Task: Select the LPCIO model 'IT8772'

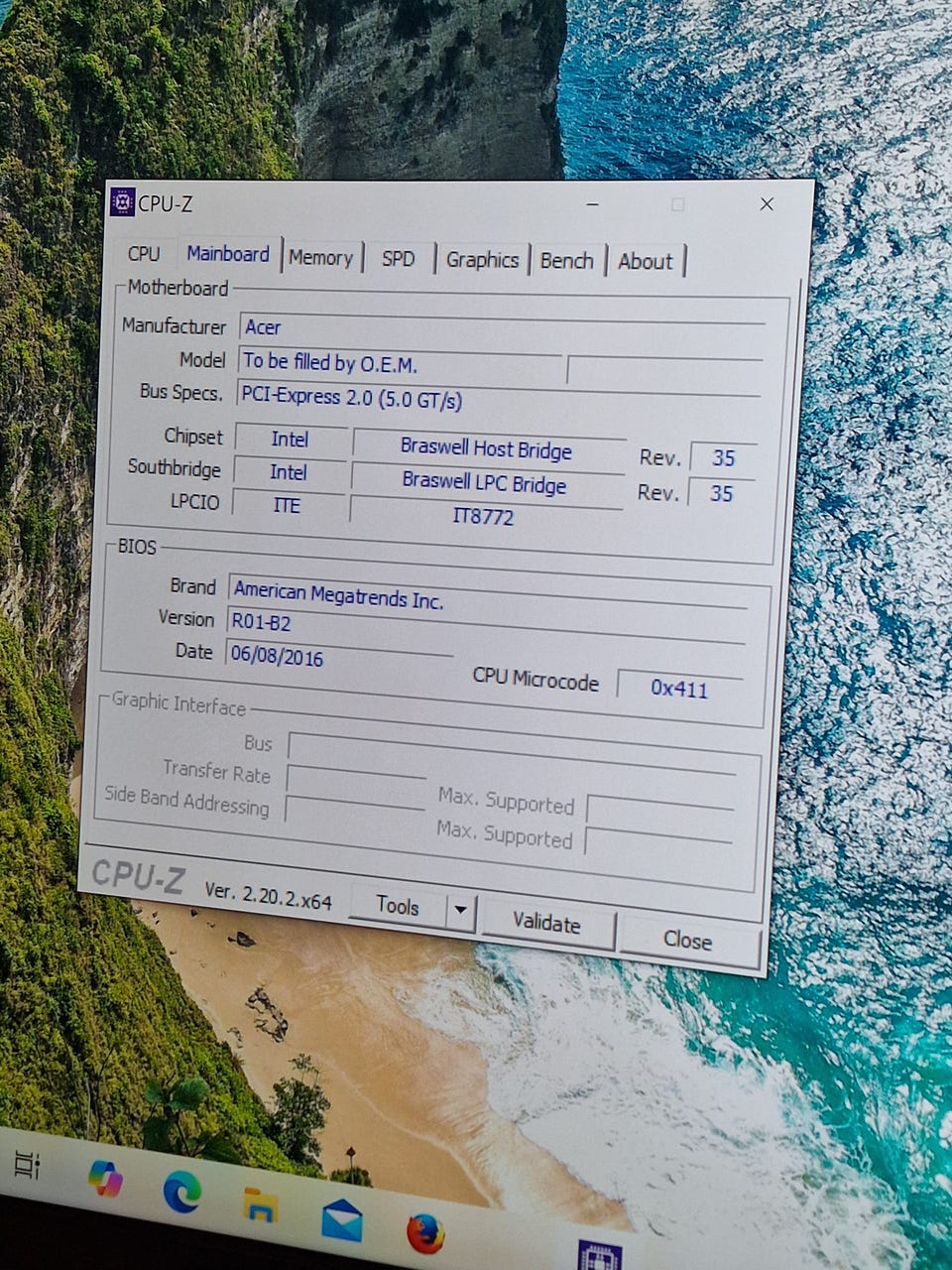Action: [484, 516]
